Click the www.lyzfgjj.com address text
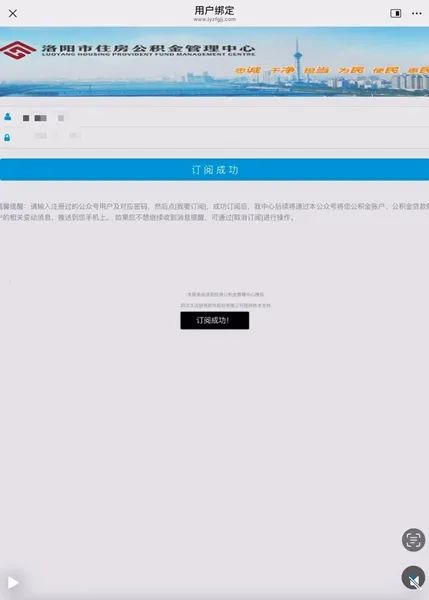The image size is (429, 600). (x=214, y=19)
